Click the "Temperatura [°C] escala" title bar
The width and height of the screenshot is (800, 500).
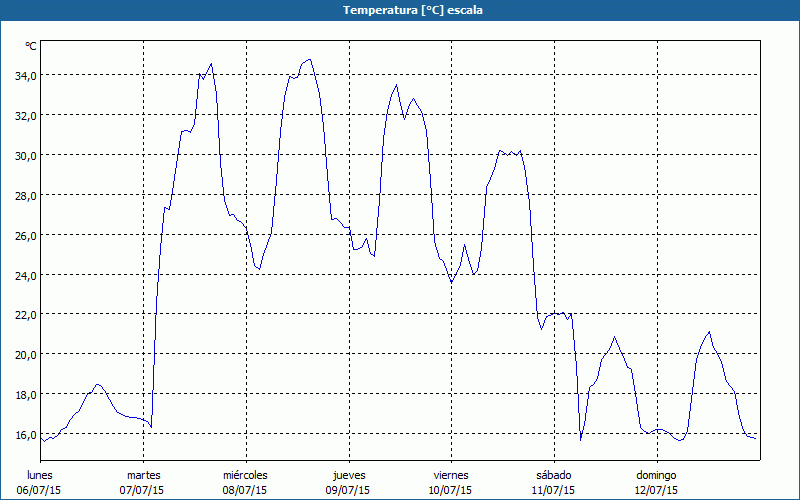point(400,10)
